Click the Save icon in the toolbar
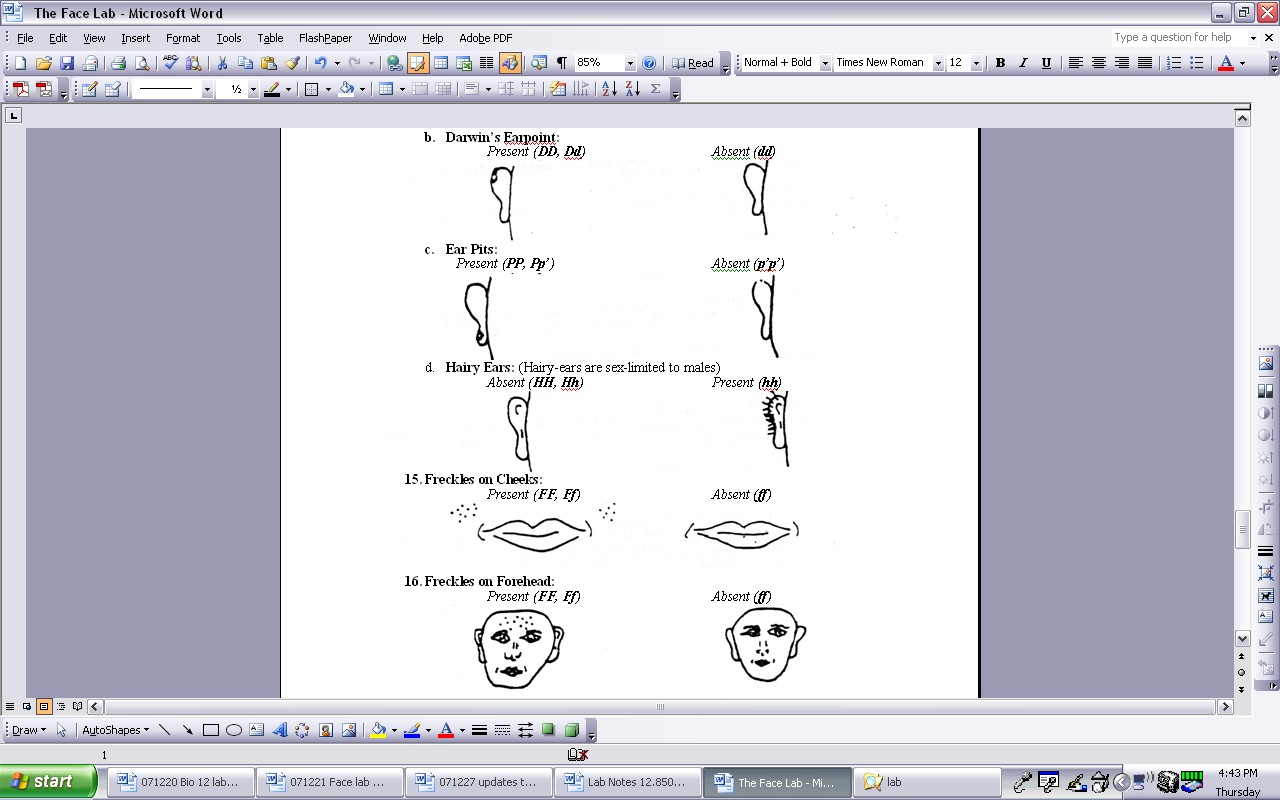 (66, 63)
